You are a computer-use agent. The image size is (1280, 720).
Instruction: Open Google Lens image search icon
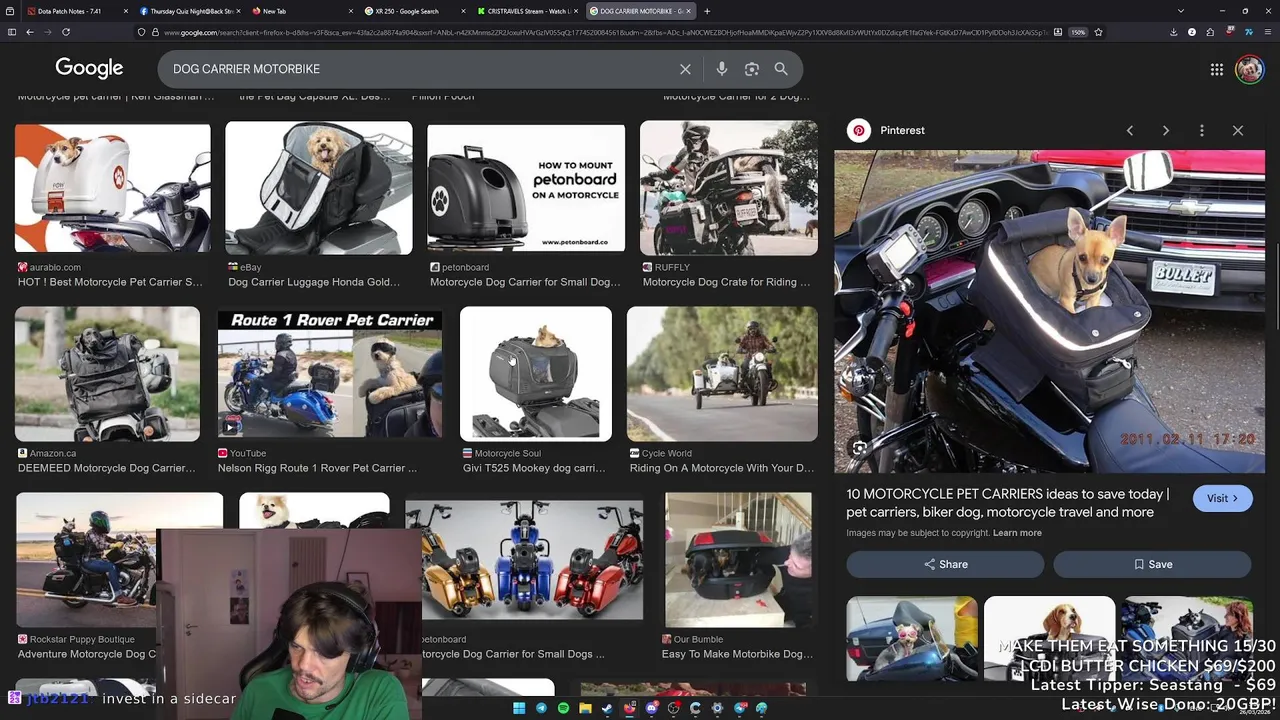[752, 69]
